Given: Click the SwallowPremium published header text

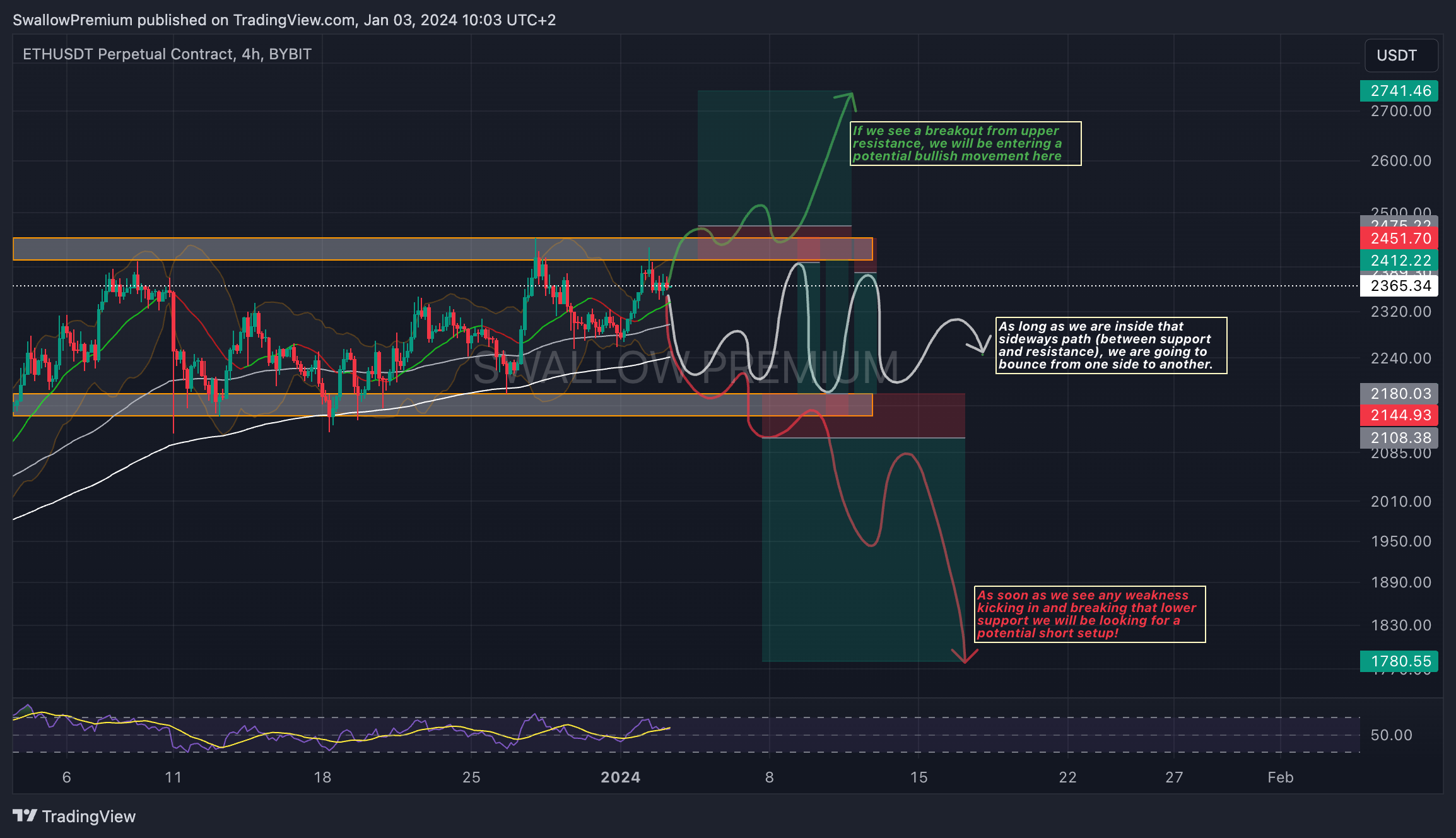Looking at the screenshot, I should pyautogui.click(x=284, y=20).
